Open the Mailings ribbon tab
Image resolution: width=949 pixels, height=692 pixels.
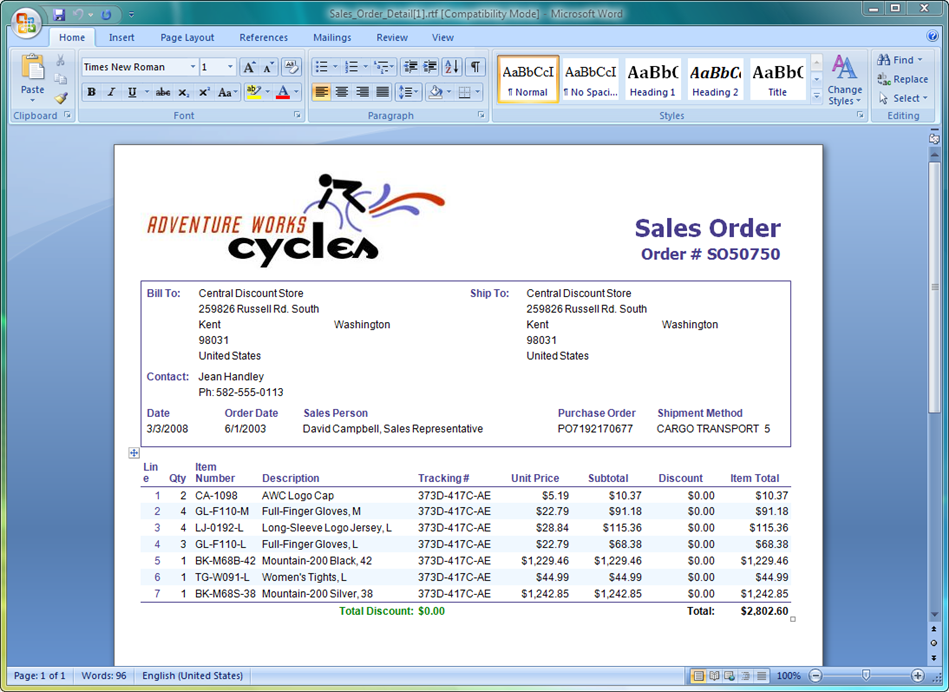[x=331, y=38]
